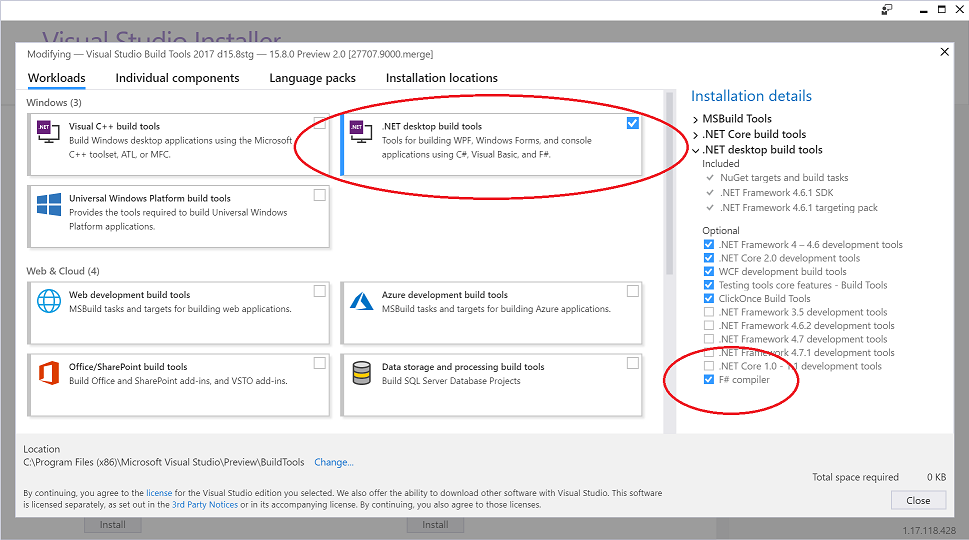Switch to the Workloads tab

57,78
